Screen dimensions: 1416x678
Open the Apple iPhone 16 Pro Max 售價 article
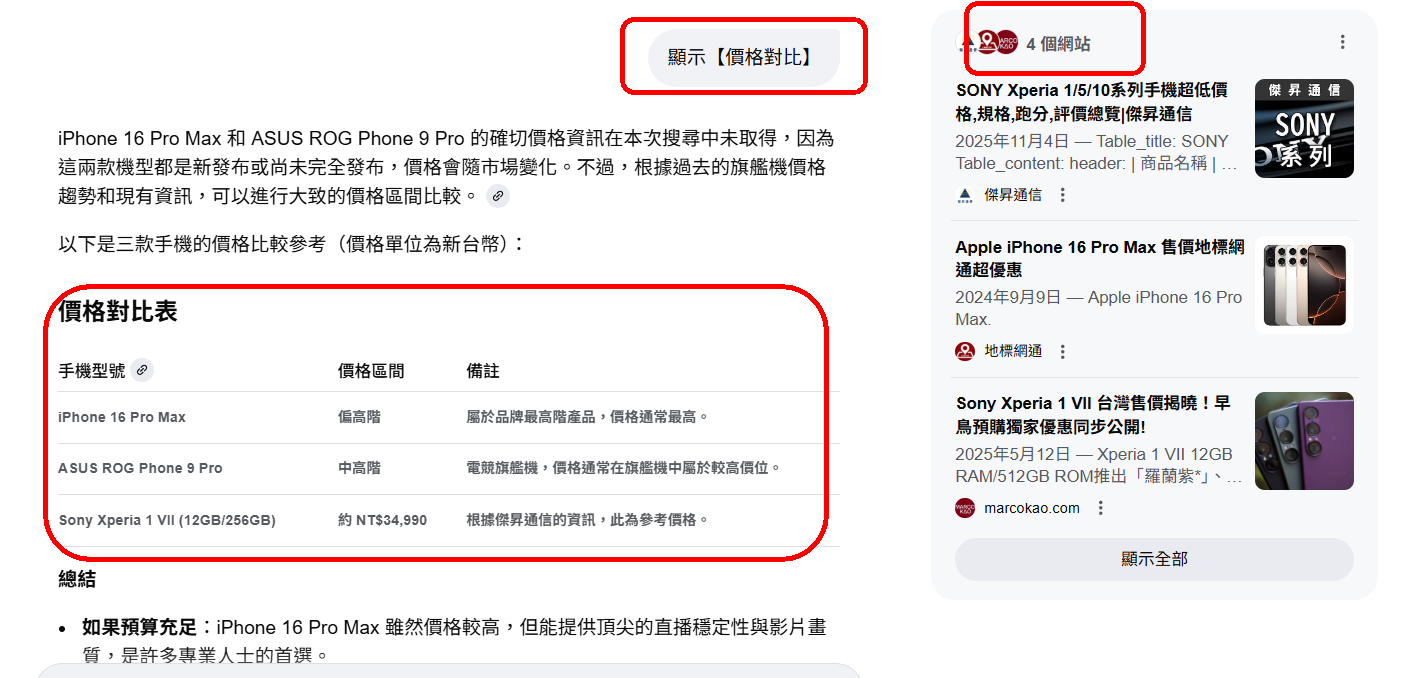pos(1099,258)
